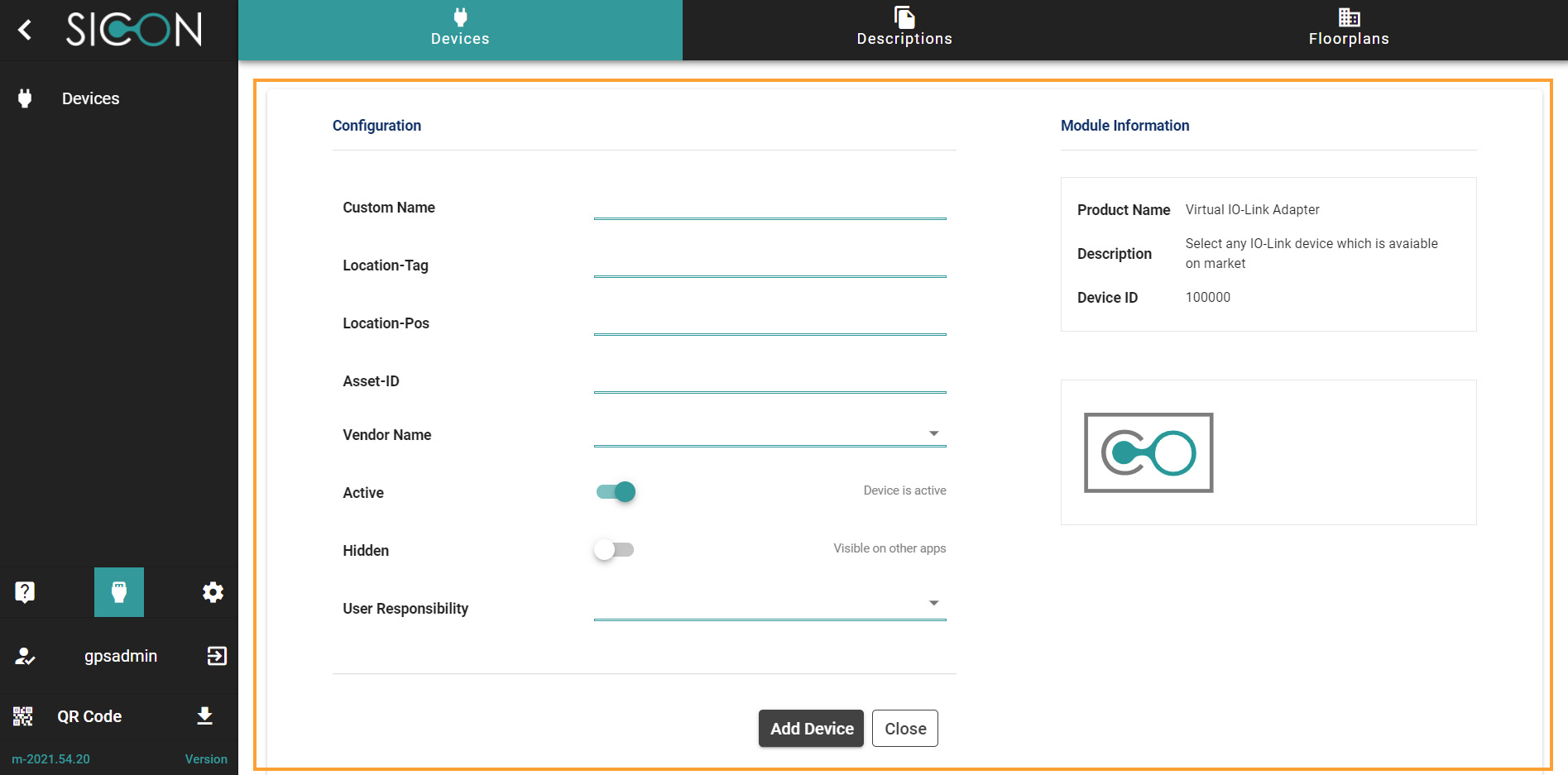Disable the Active device toggle
This screenshot has height=775, width=1568.
pos(616,492)
